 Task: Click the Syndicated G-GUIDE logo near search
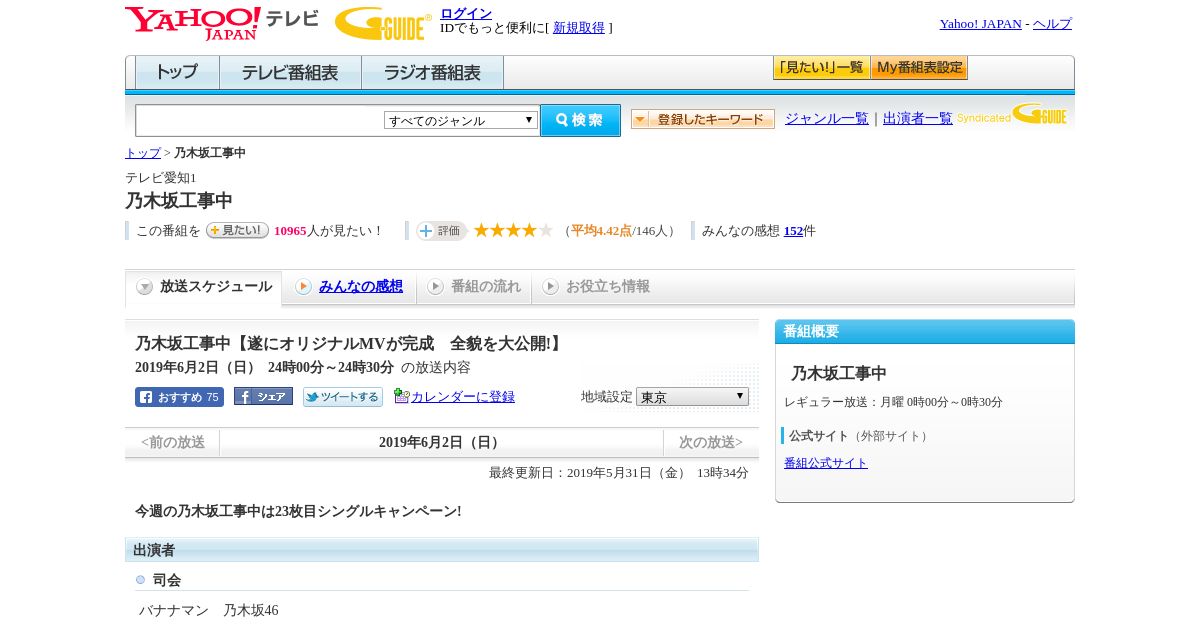(1012, 115)
